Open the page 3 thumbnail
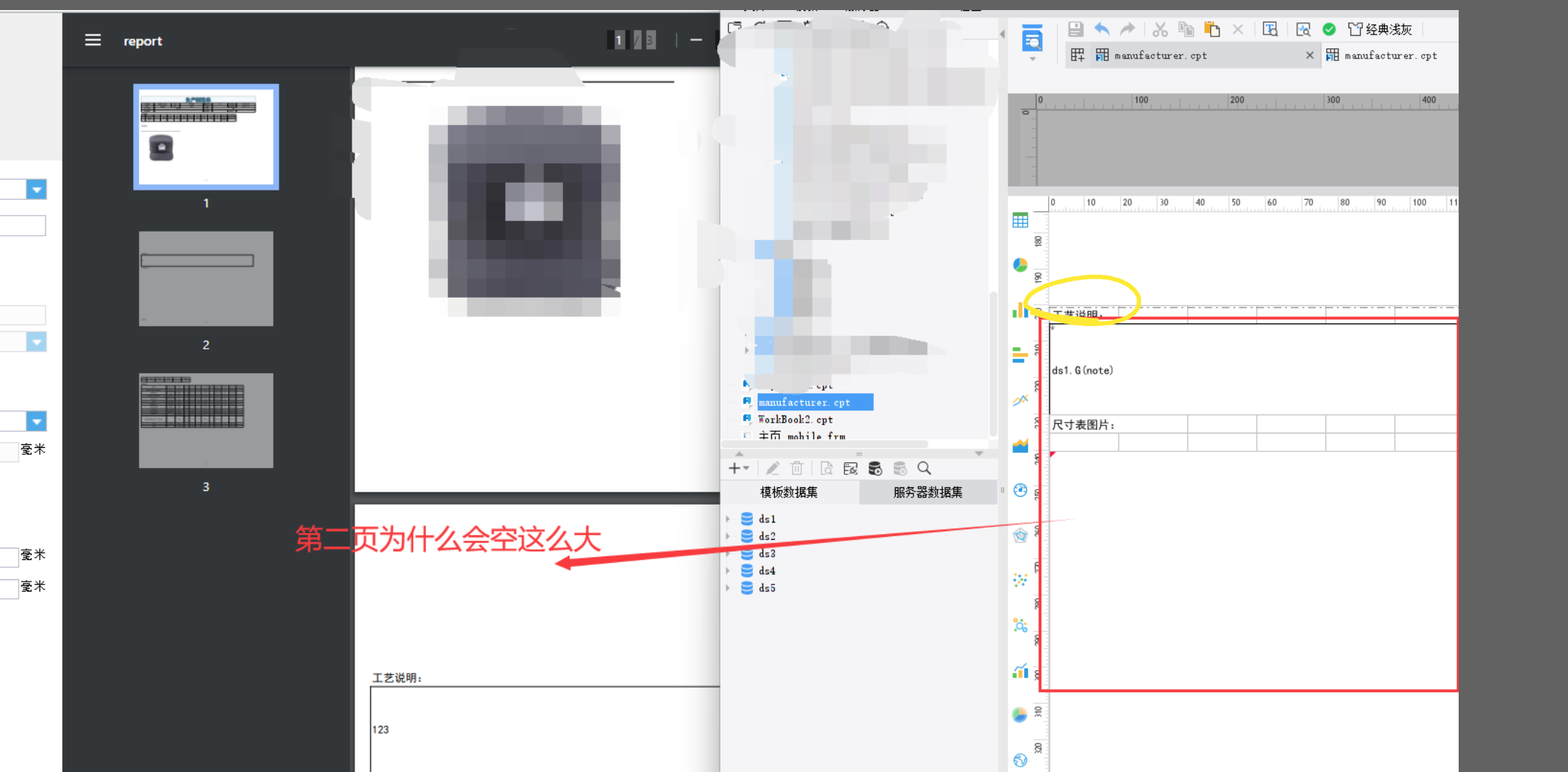The height and width of the screenshot is (772, 1568). 206,421
